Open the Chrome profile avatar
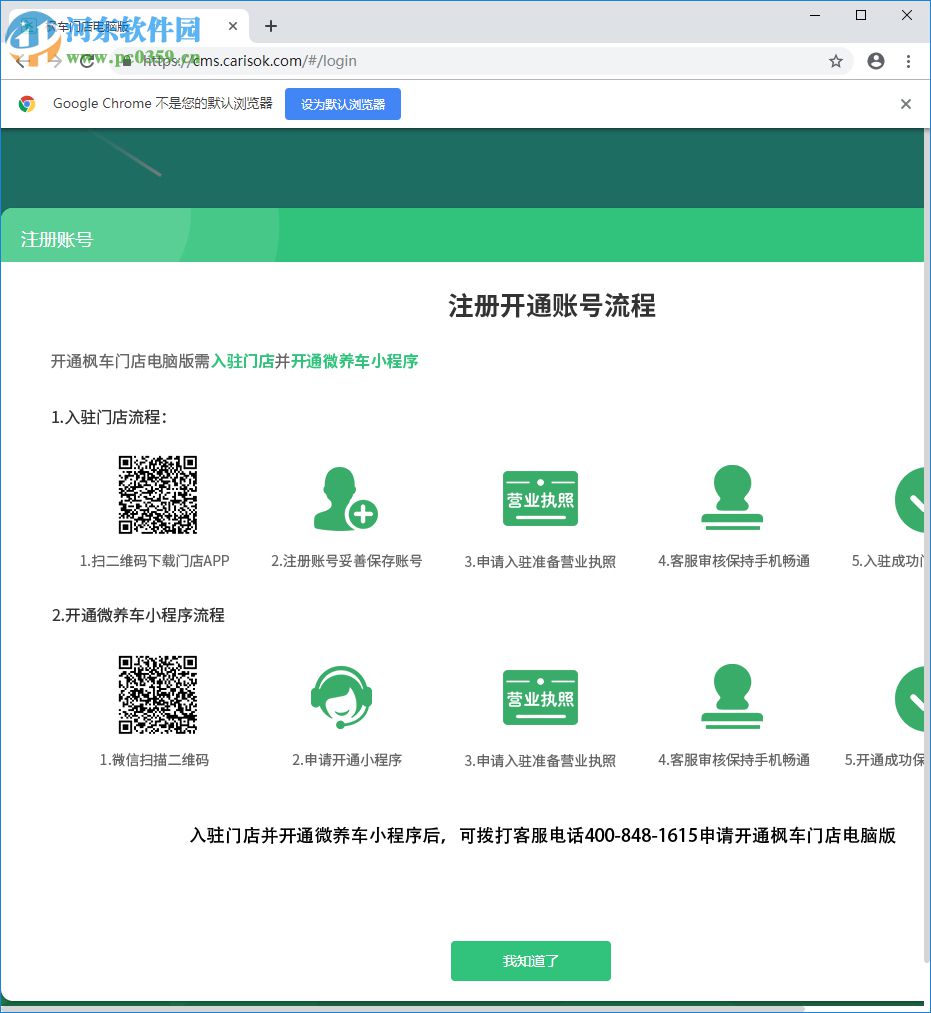The image size is (931, 1013). tap(876, 61)
